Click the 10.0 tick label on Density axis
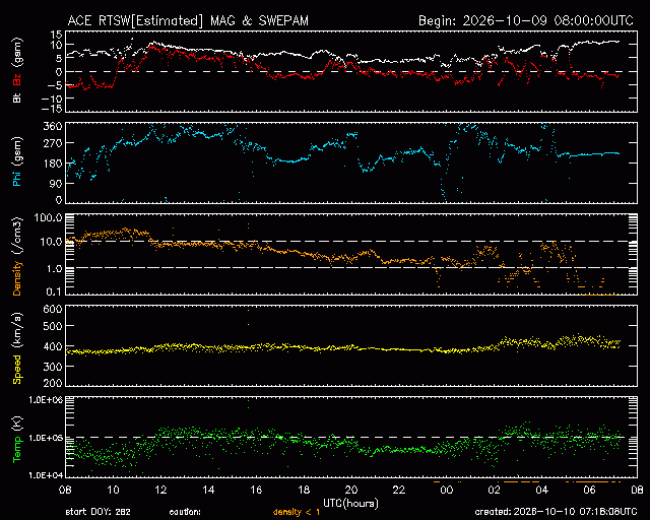This screenshot has width=650, height=520. 51,242
